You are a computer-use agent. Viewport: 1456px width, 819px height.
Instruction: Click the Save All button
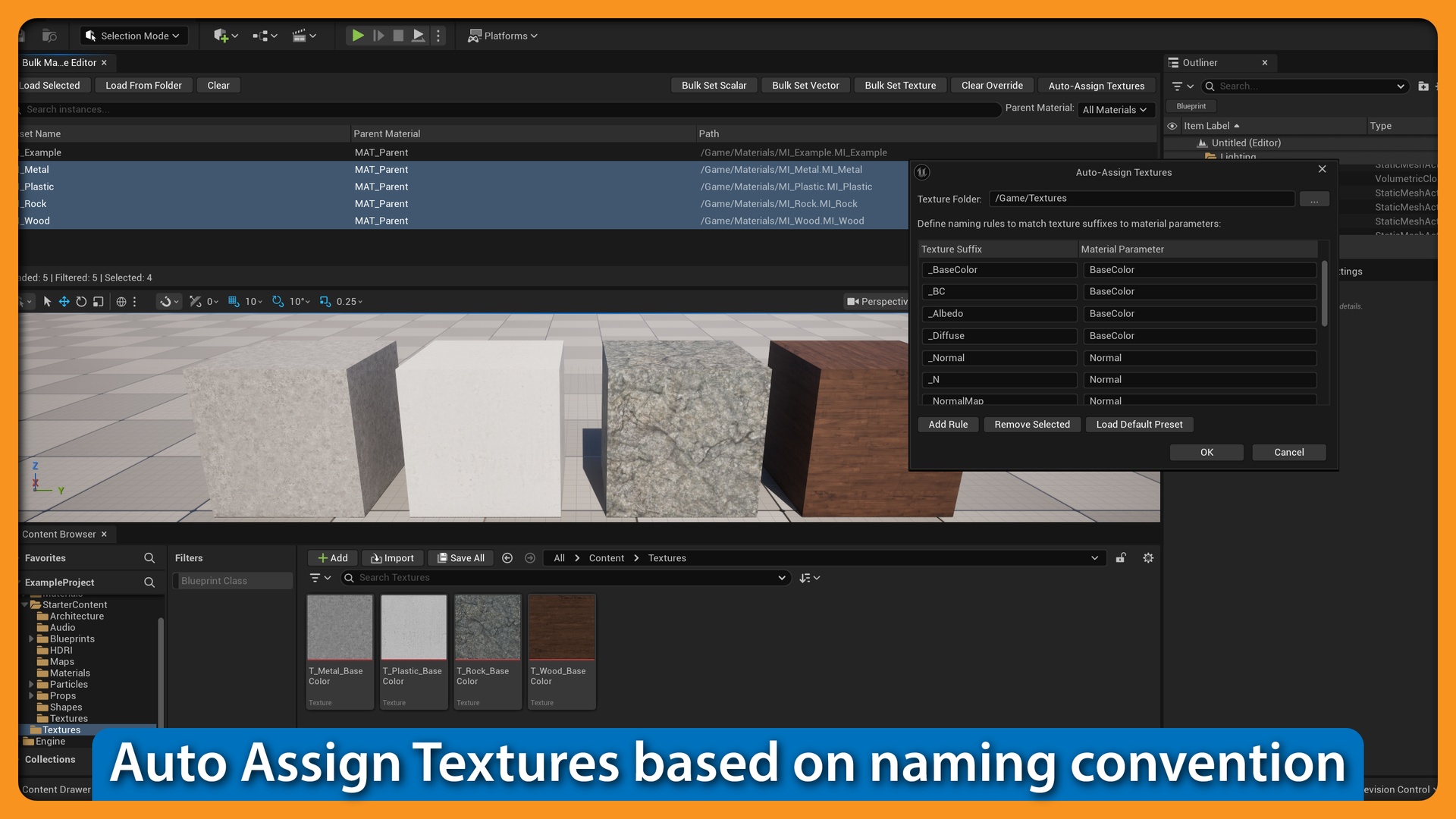pyautogui.click(x=460, y=558)
